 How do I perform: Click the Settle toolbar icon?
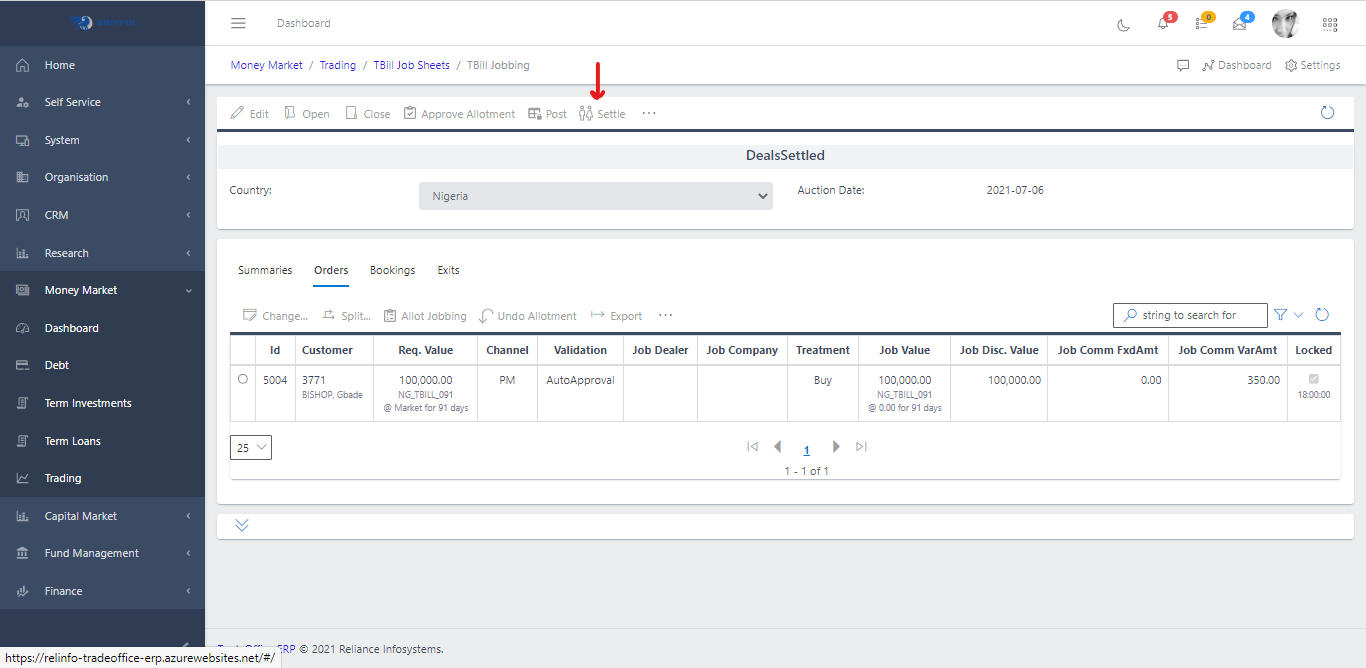tap(586, 114)
